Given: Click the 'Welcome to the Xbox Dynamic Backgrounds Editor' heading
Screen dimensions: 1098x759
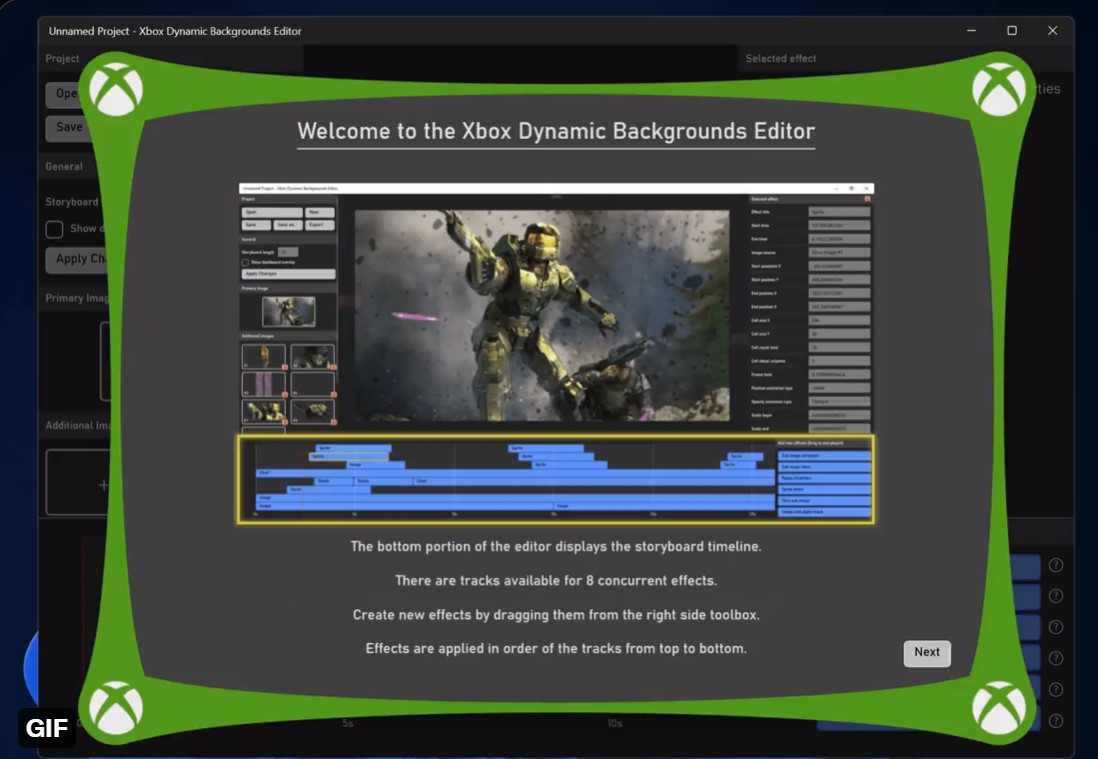Looking at the screenshot, I should (556, 131).
